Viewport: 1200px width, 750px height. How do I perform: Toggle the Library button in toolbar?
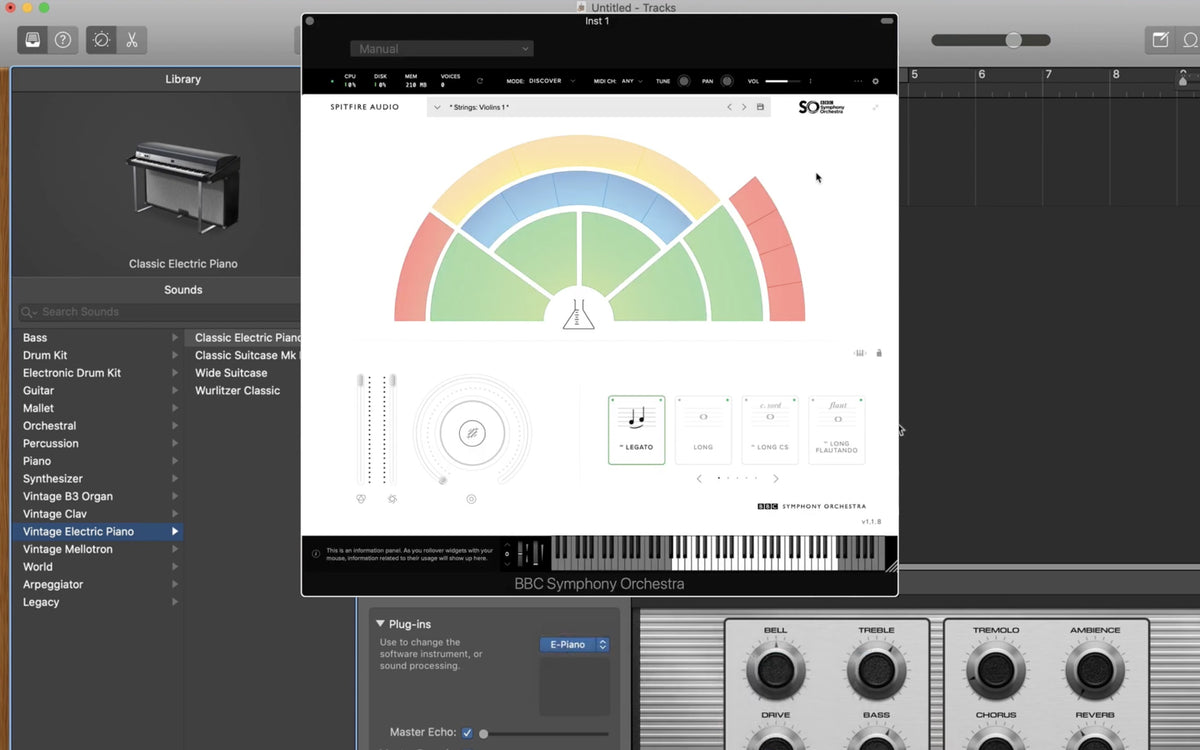pyautogui.click(x=32, y=40)
